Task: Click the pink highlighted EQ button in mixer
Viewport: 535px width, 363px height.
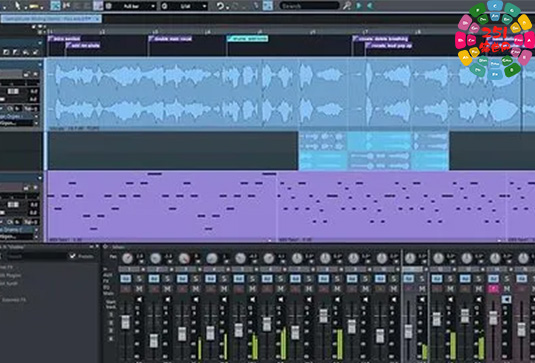Action: [x=493, y=289]
